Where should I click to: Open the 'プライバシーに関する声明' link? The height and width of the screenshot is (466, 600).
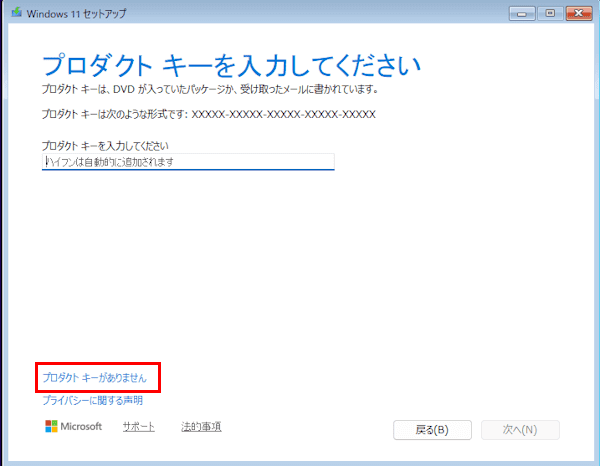tap(93, 401)
